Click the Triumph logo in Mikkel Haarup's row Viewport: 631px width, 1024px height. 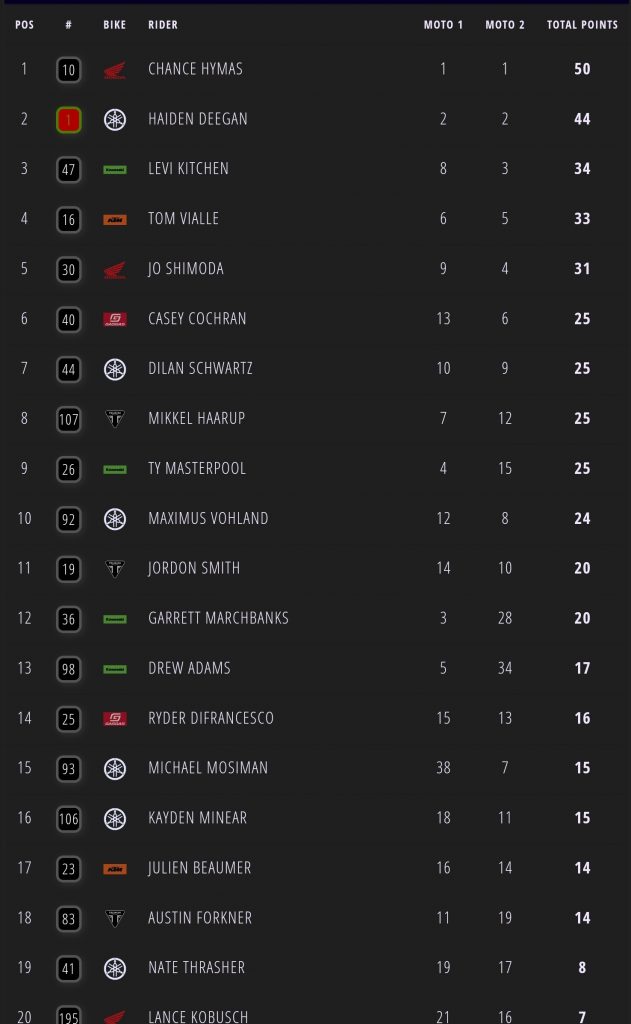[x=115, y=419]
